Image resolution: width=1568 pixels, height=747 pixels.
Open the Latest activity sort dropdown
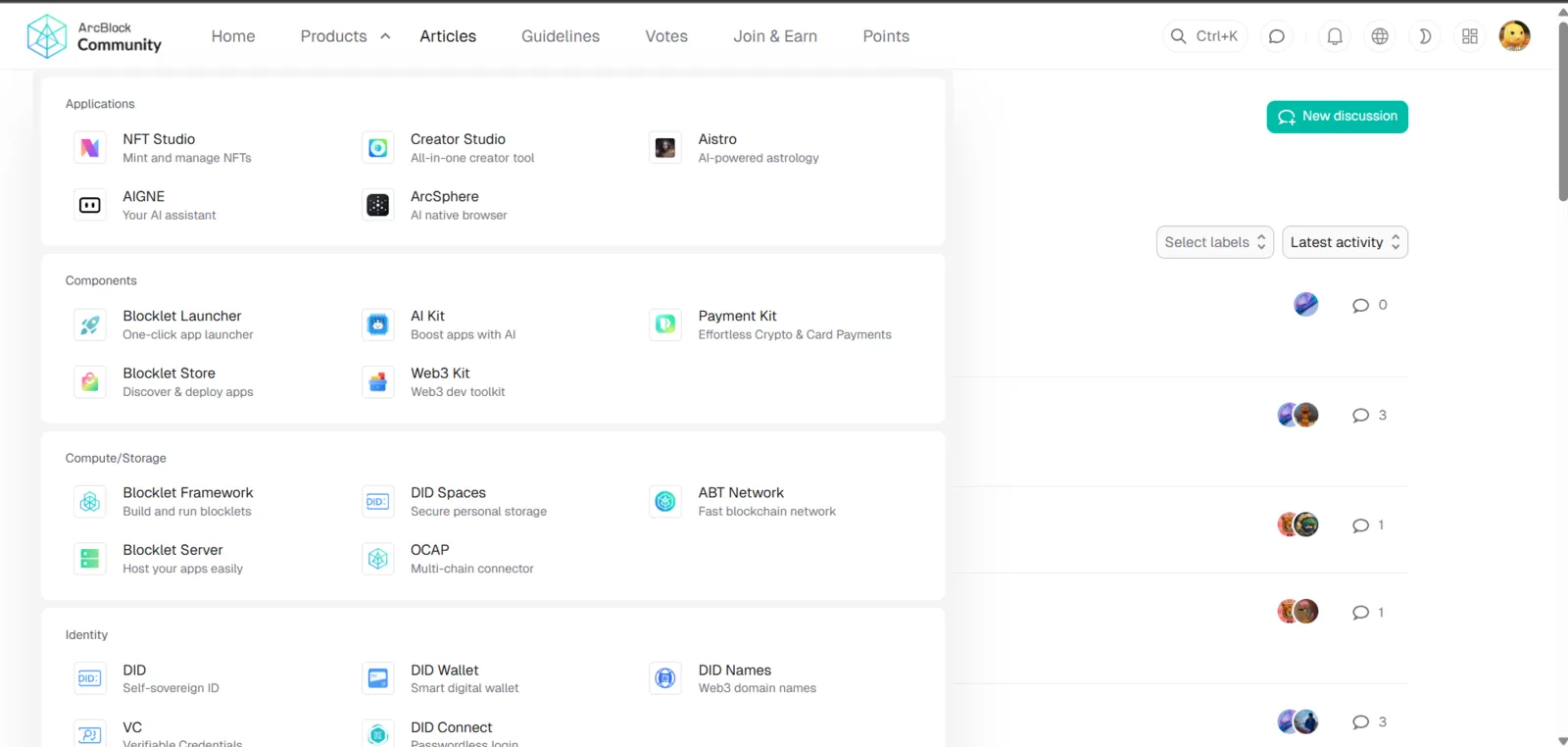point(1345,242)
